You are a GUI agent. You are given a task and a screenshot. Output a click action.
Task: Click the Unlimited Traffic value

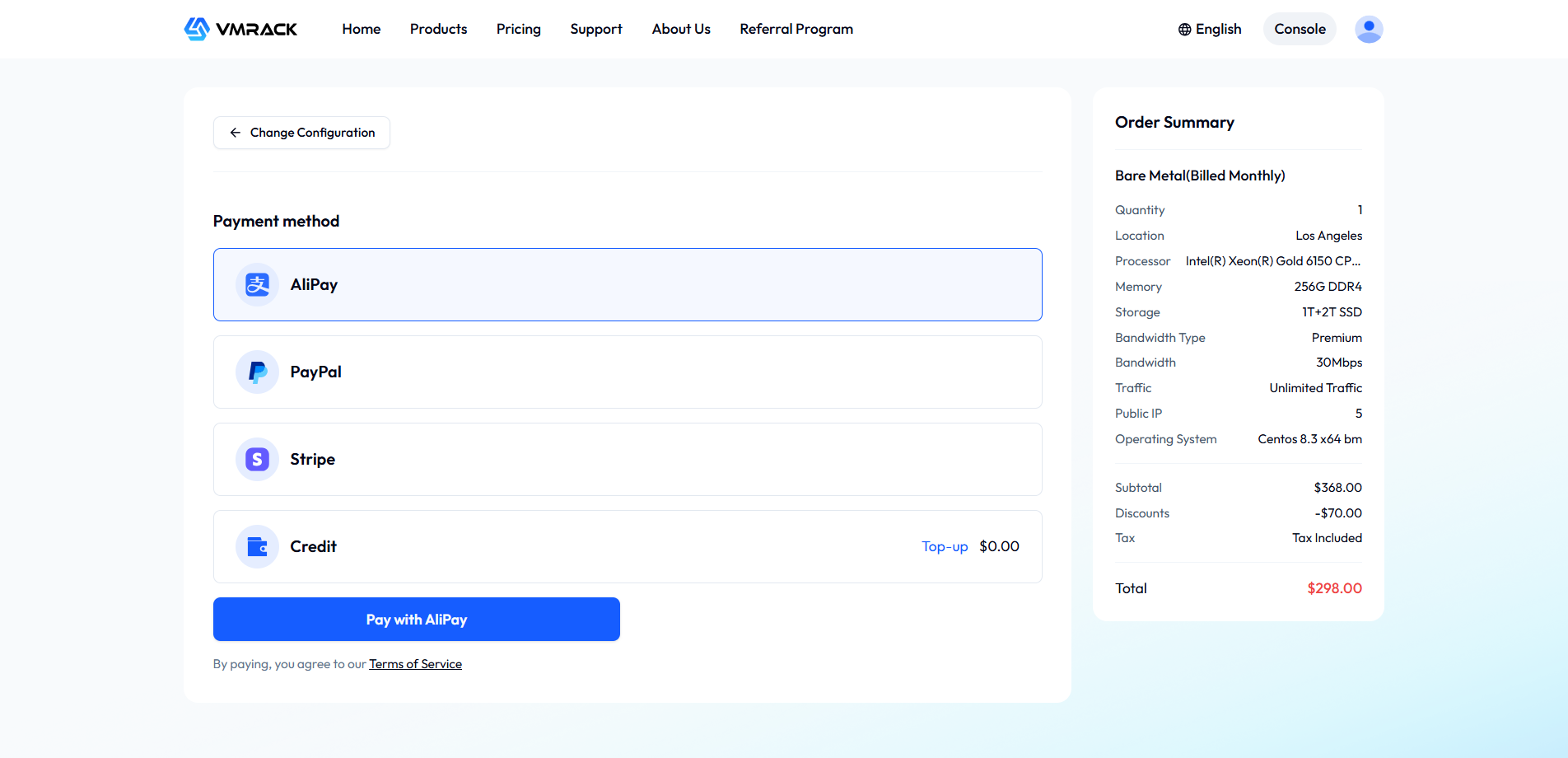[1315, 388]
